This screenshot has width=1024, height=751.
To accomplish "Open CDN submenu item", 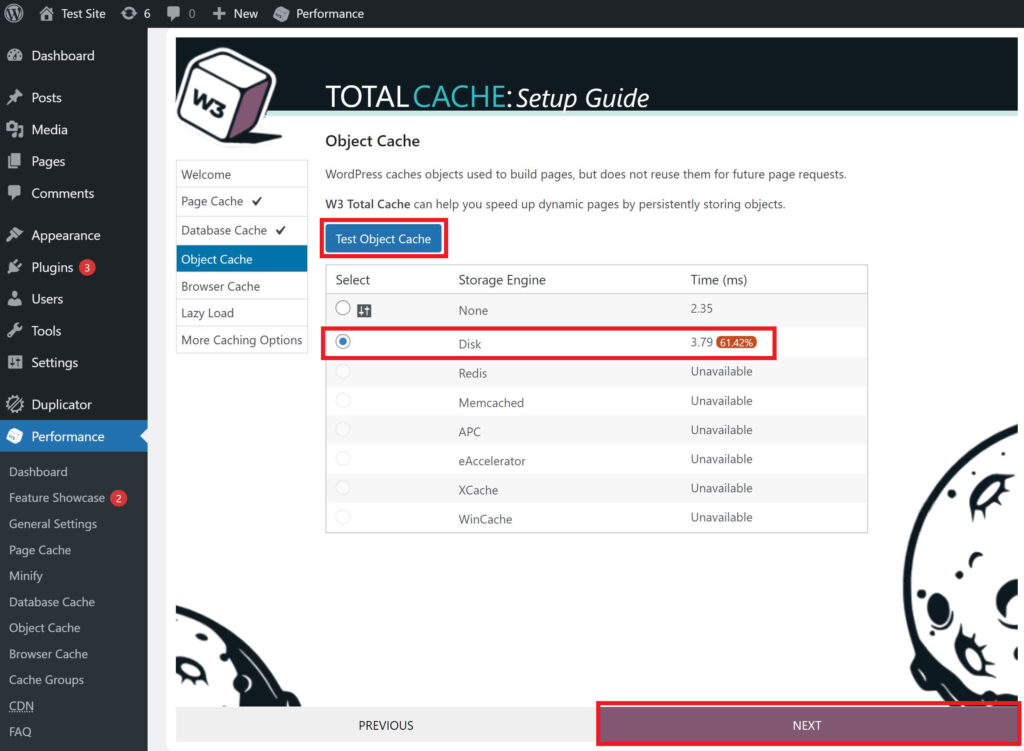I will pos(22,706).
